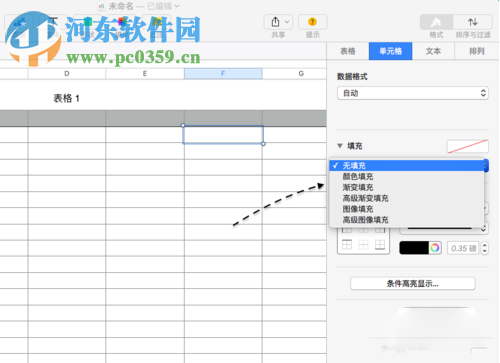Switch to the 排列 tab
500x363 pixels.
tap(477, 51)
